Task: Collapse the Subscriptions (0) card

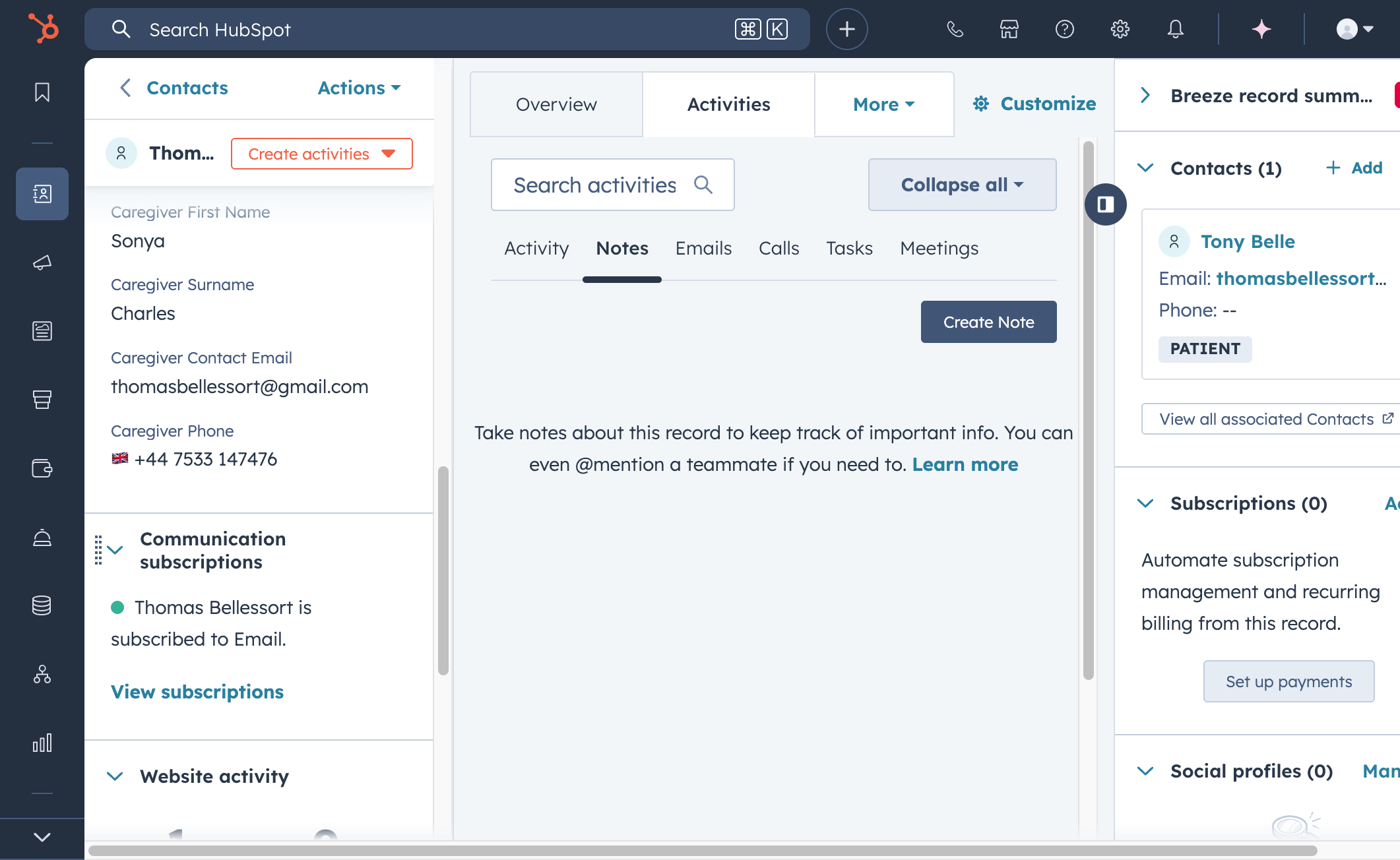Action: tap(1146, 503)
